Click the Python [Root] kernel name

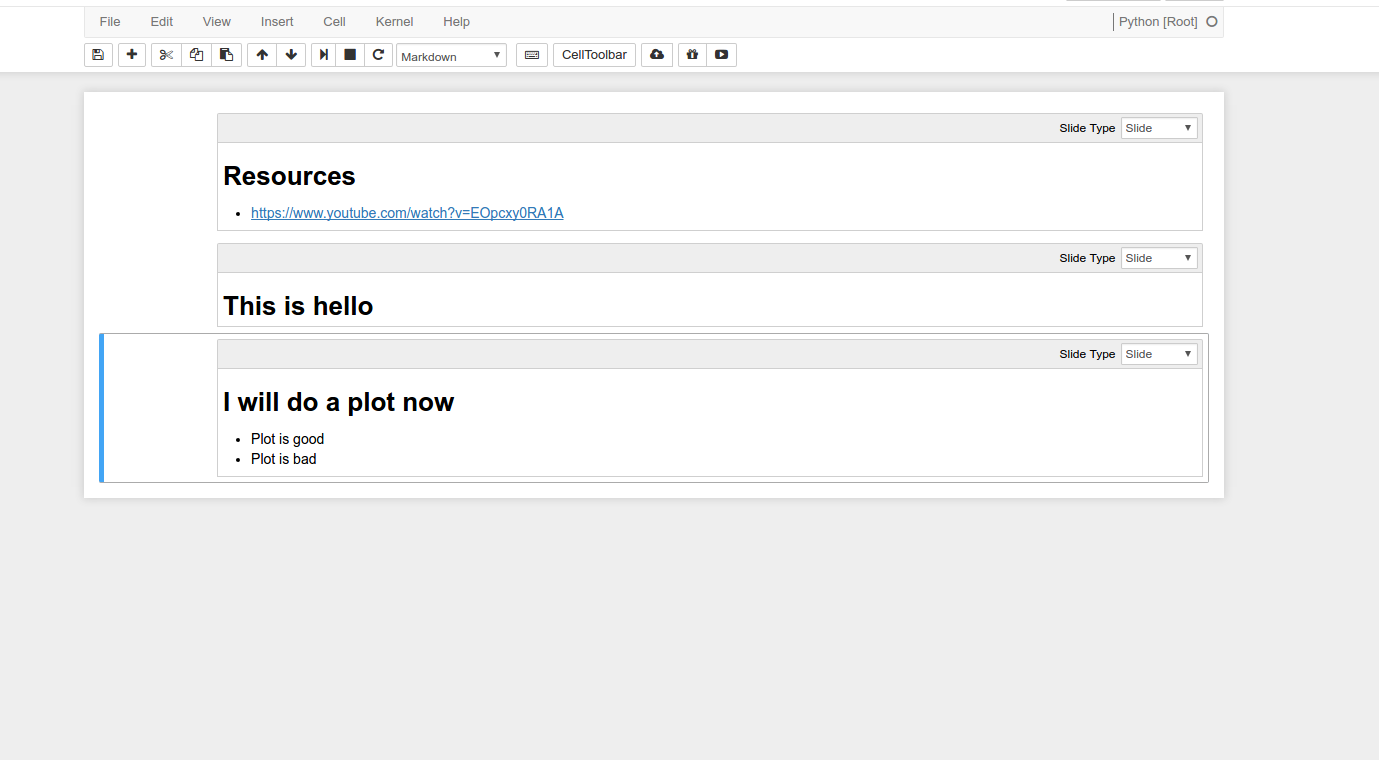pyautogui.click(x=1158, y=21)
